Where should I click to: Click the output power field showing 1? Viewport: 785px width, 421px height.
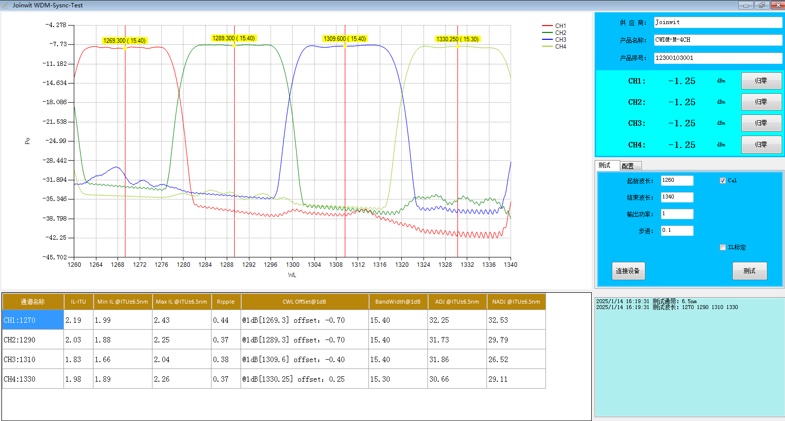coord(677,214)
